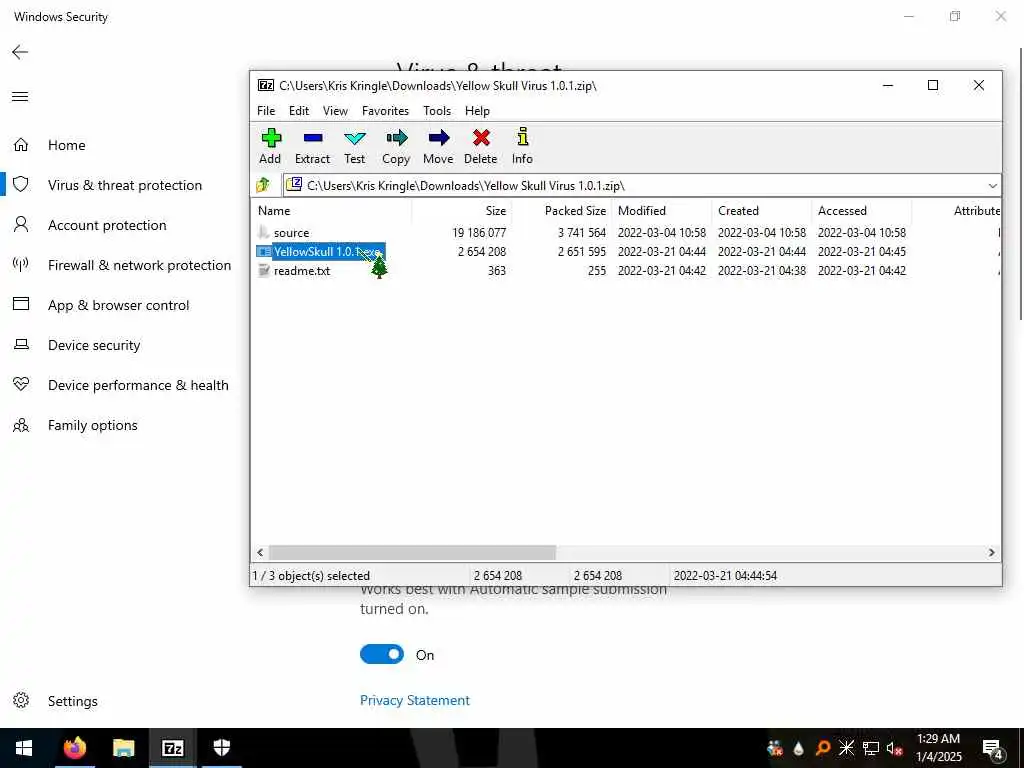Sort file list by Packed Size column
This screenshot has height=768, width=1024.
click(x=562, y=211)
